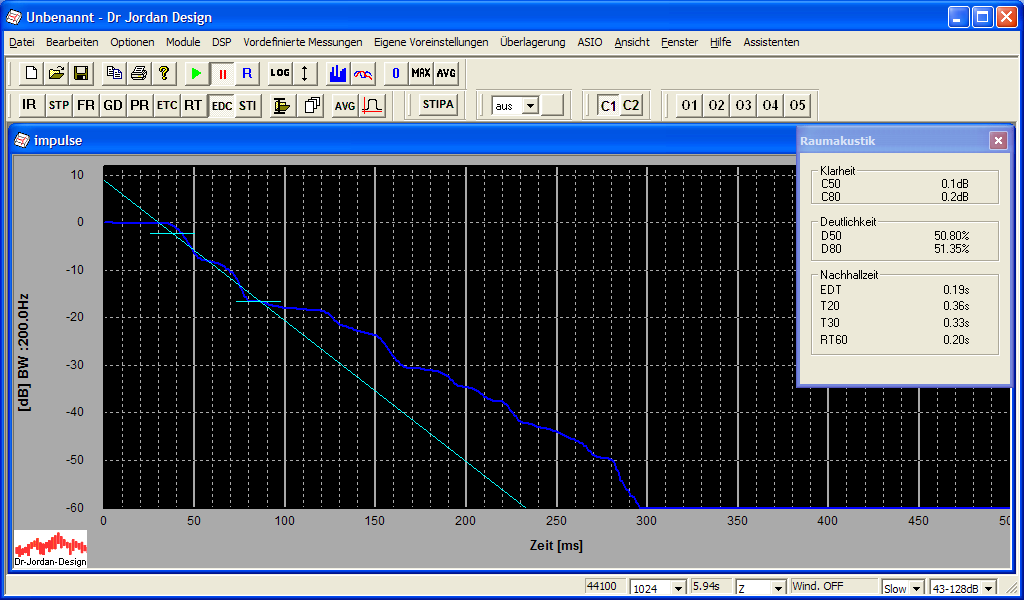Click the blue R record button
The image size is (1024, 600).
[247, 73]
